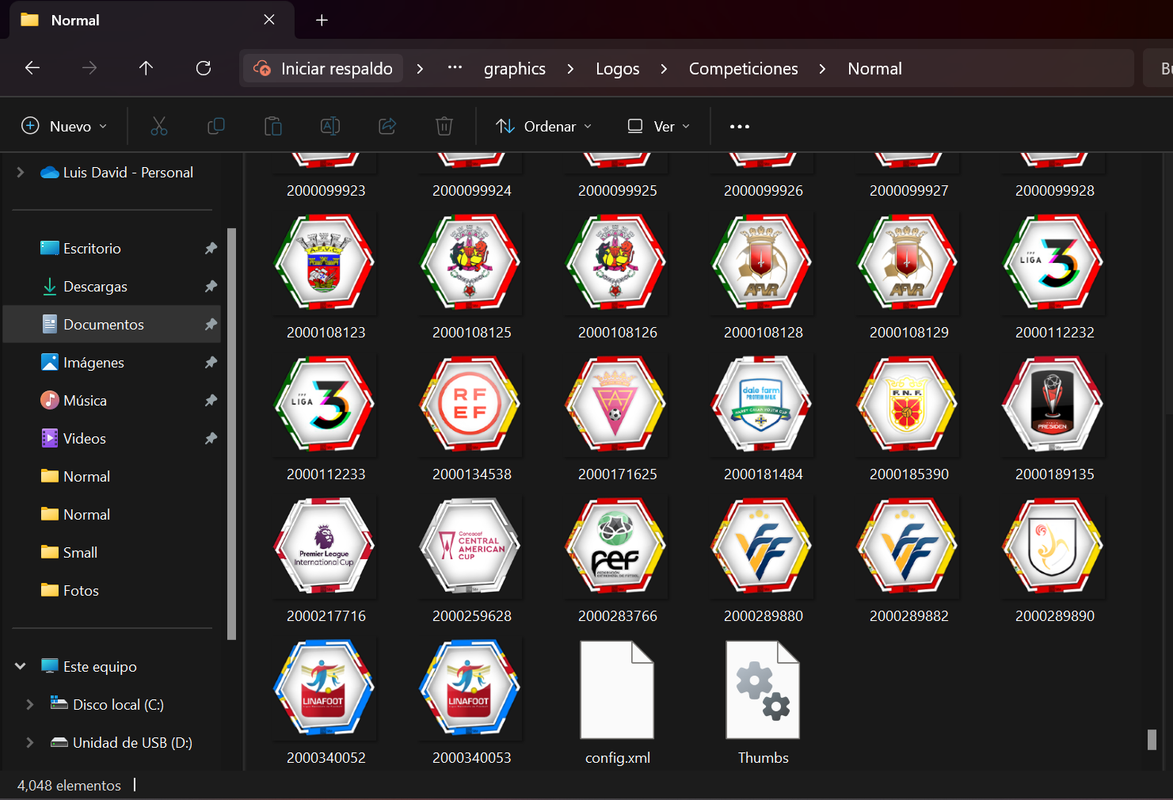Click the Paste clipboard icon
Screen dimensions: 1173x800
(273, 126)
